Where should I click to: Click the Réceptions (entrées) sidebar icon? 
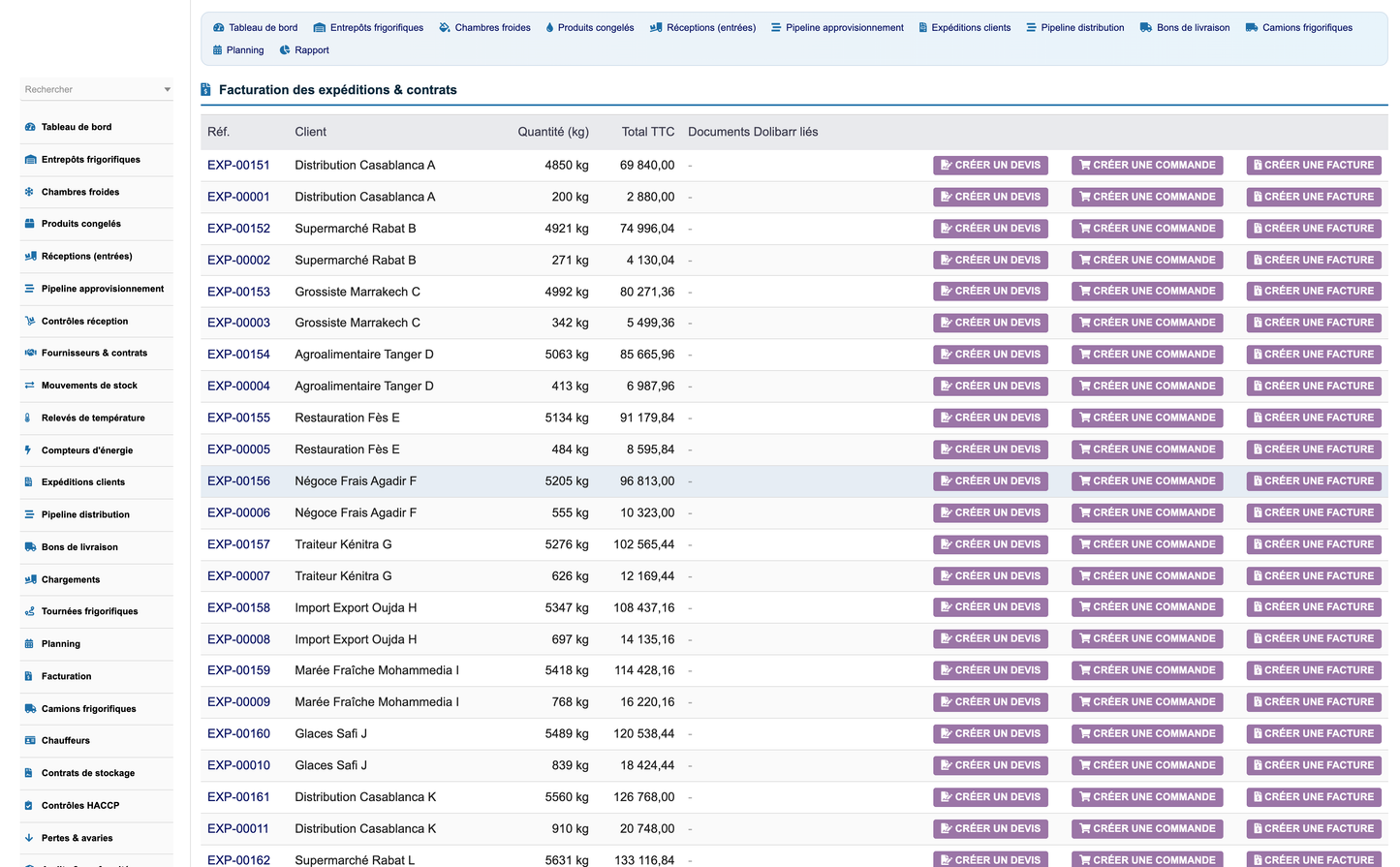(30, 257)
